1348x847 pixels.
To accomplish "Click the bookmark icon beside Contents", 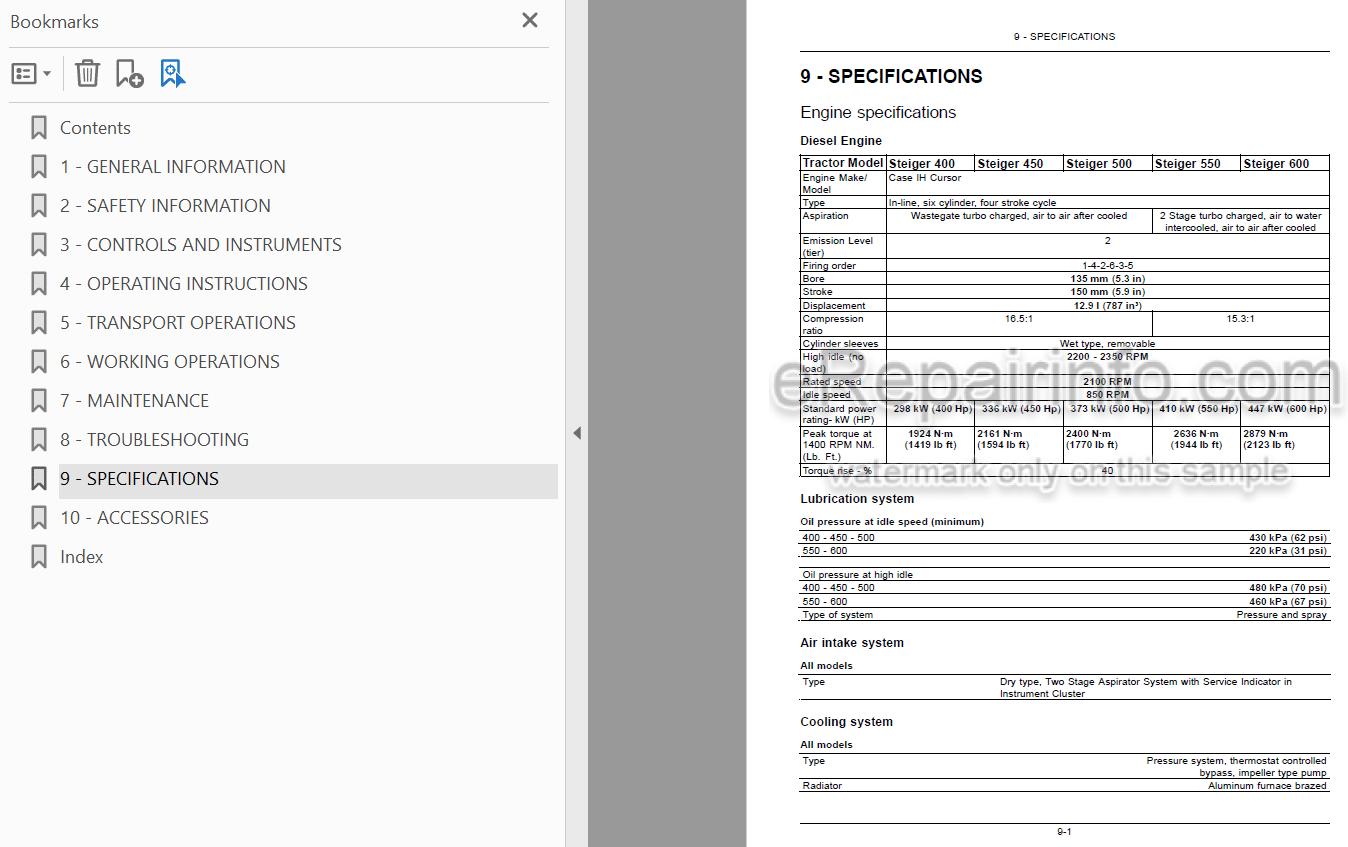I will tap(39, 128).
